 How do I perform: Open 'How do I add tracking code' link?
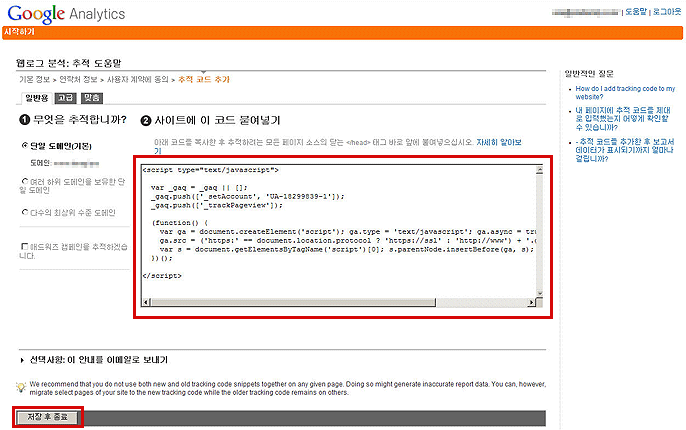pos(625,93)
